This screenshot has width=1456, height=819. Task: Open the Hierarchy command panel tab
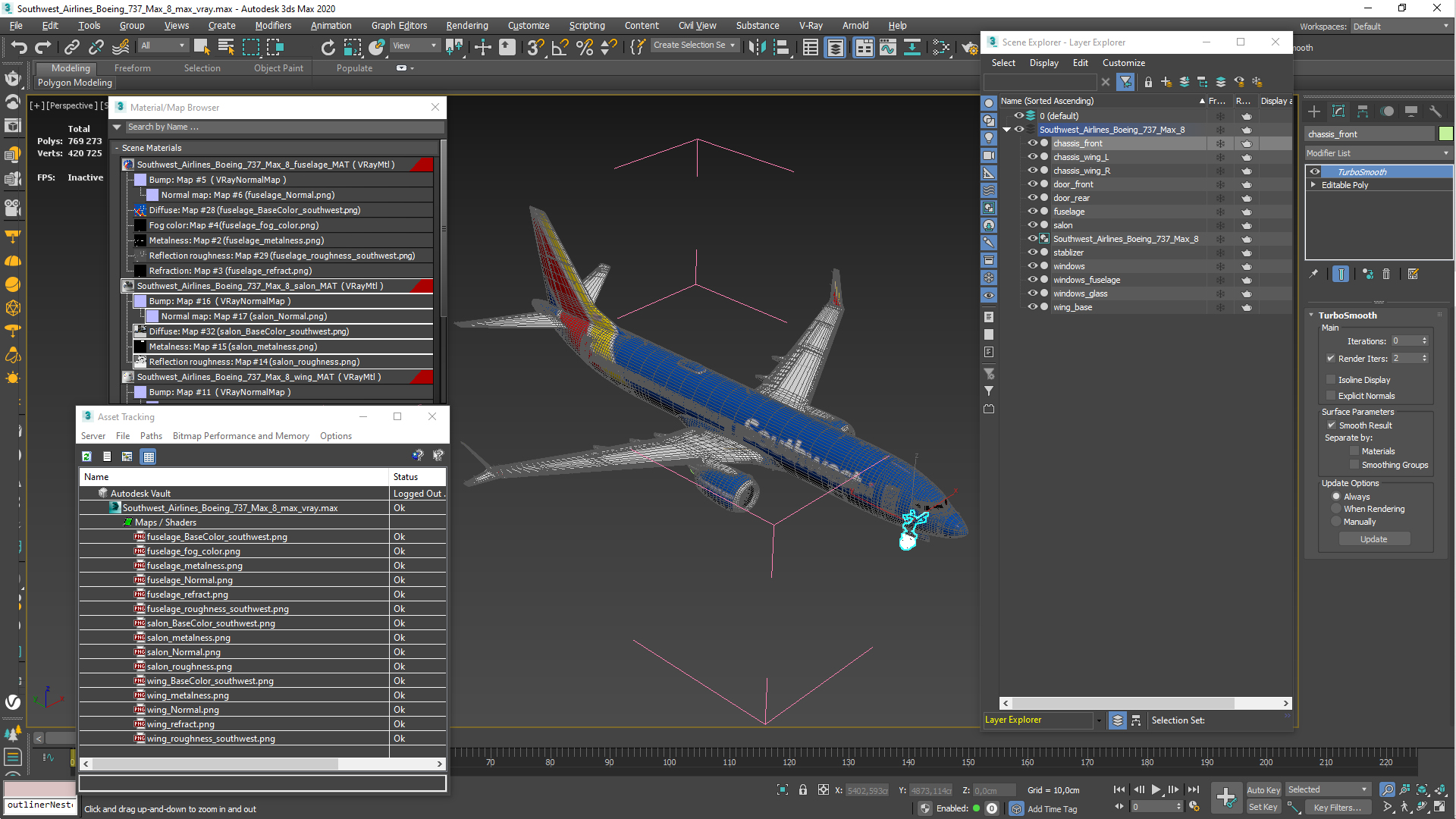pyautogui.click(x=1363, y=111)
